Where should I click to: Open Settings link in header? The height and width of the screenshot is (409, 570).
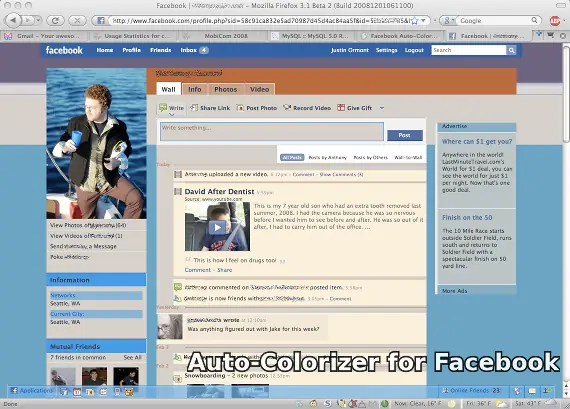point(386,50)
